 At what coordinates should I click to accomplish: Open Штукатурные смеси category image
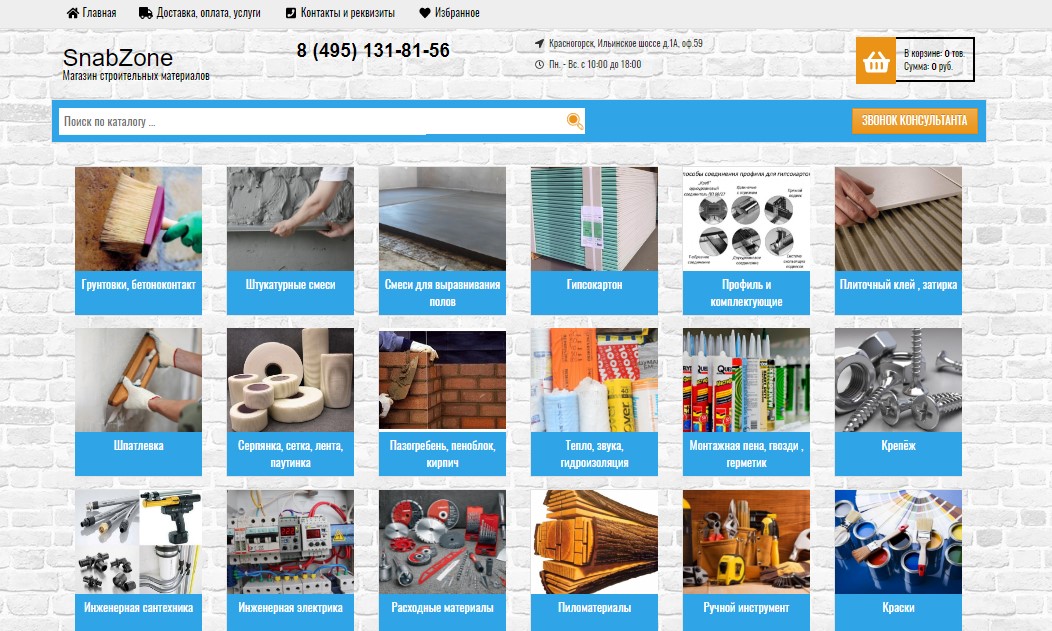[290, 219]
